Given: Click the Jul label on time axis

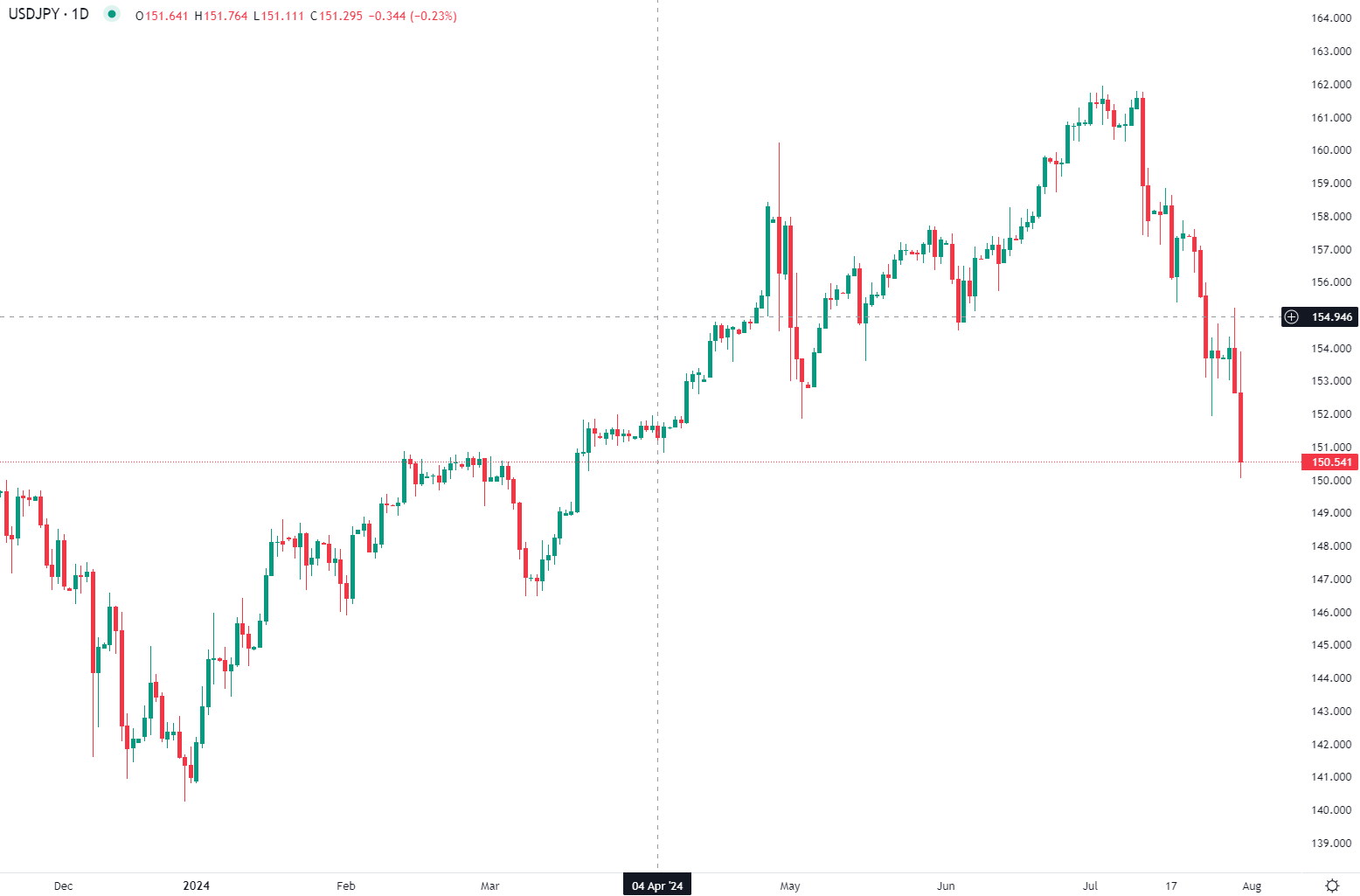Looking at the screenshot, I should pyautogui.click(x=1090, y=886).
